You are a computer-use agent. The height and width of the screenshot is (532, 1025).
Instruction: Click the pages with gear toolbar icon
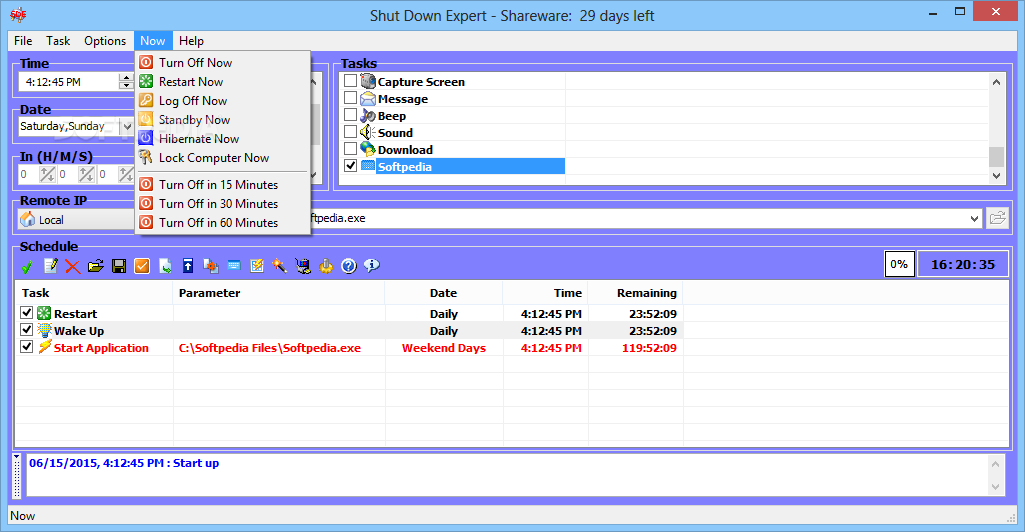tap(210, 265)
